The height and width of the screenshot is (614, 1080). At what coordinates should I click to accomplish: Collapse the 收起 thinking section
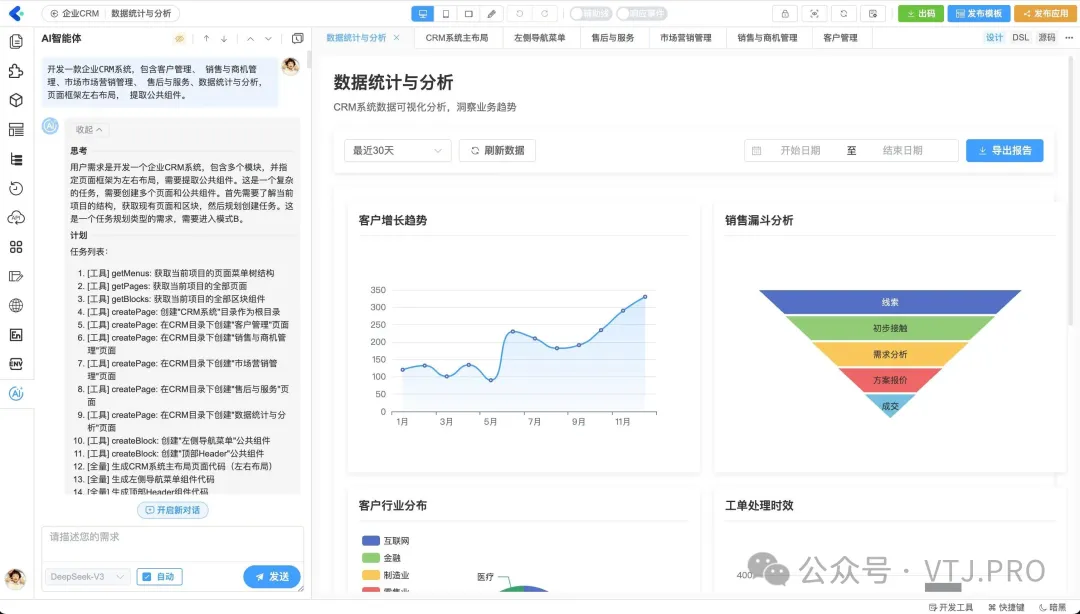(x=89, y=129)
